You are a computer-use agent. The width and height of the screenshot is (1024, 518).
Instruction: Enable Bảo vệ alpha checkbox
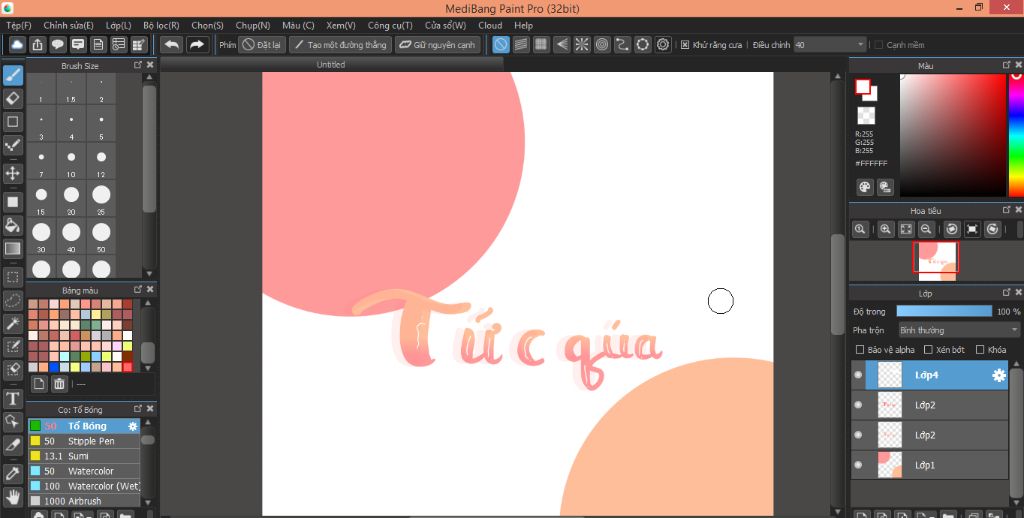(859, 350)
